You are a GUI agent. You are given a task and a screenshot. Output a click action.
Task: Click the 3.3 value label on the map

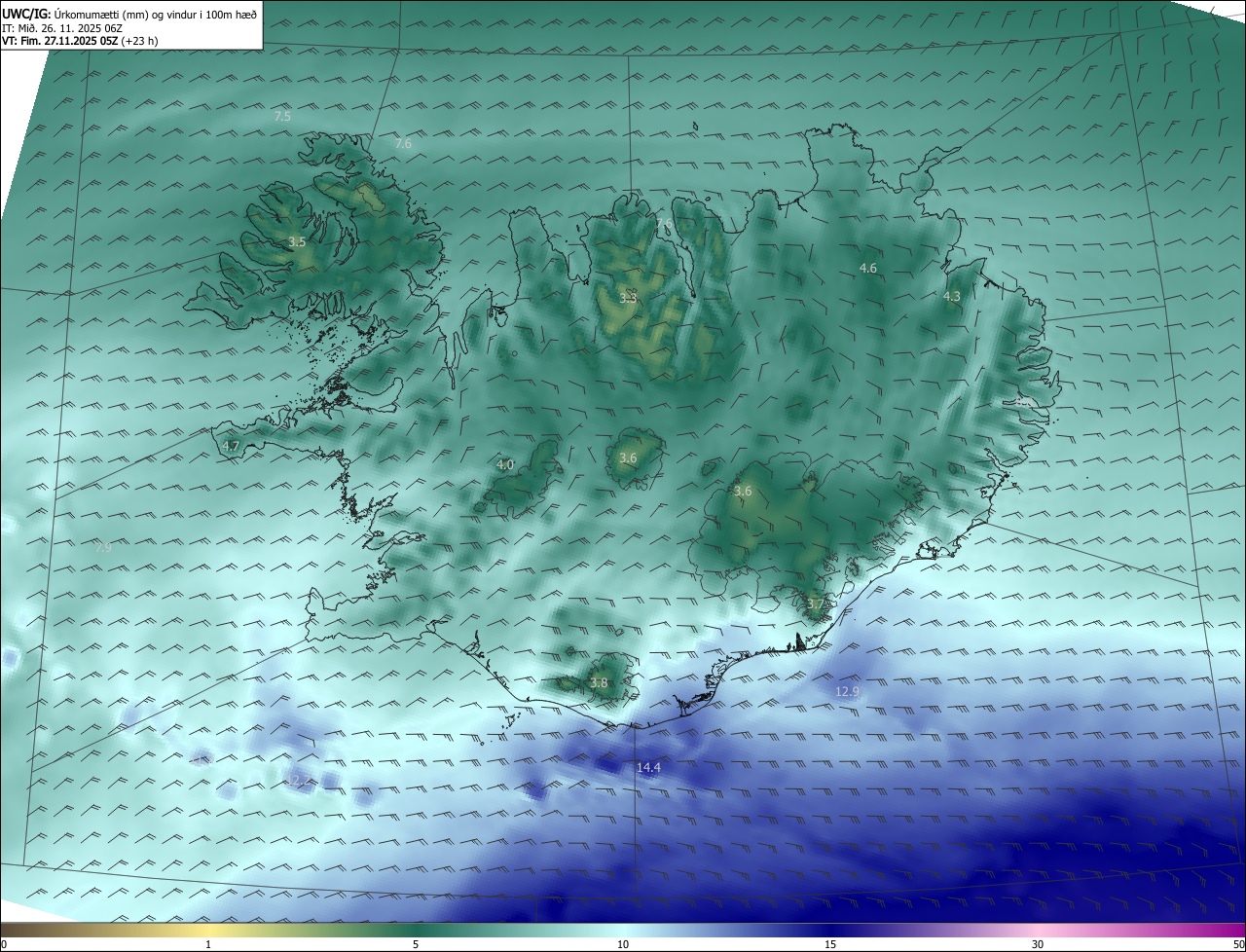628,298
